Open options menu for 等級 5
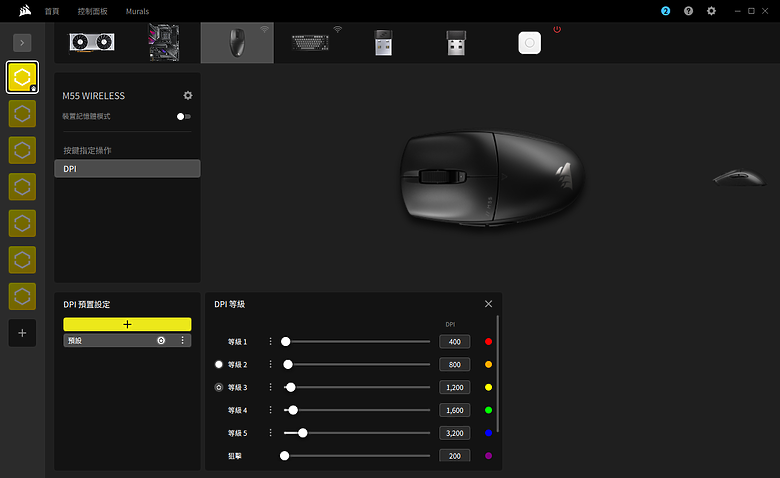The width and height of the screenshot is (780, 478). pyautogui.click(x=270, y=433)
